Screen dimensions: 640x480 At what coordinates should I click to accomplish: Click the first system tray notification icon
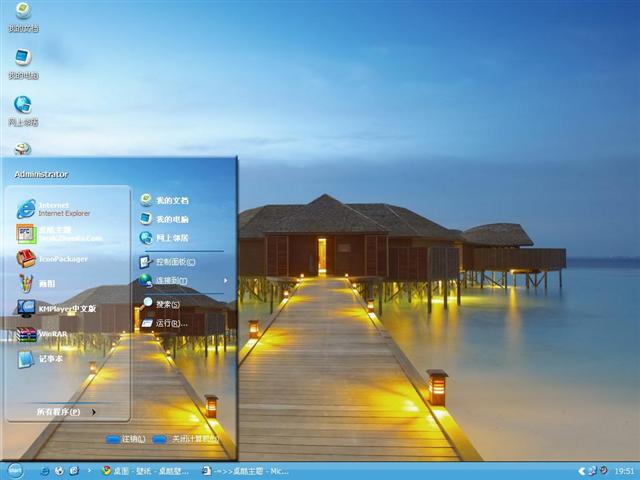(592, 471)
